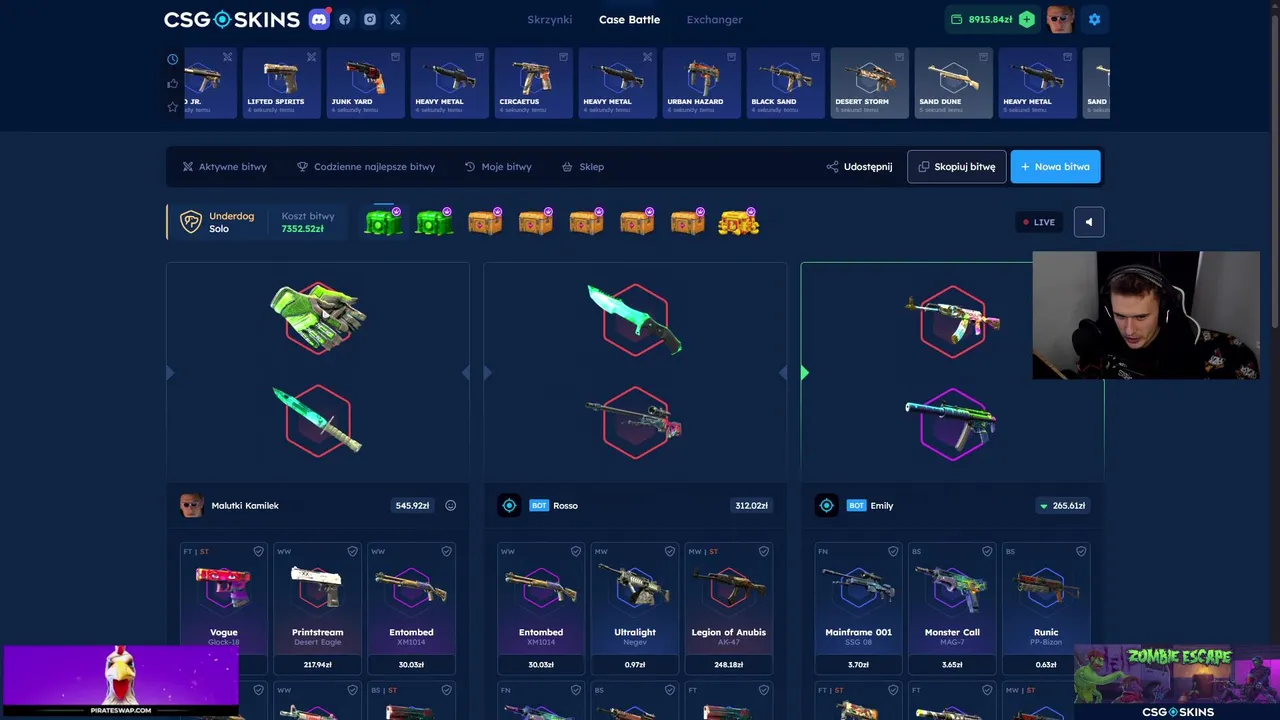Open the Legion of Anubis AK-47 card
This screenshot has height=720, width=1280.
point(729,607)
